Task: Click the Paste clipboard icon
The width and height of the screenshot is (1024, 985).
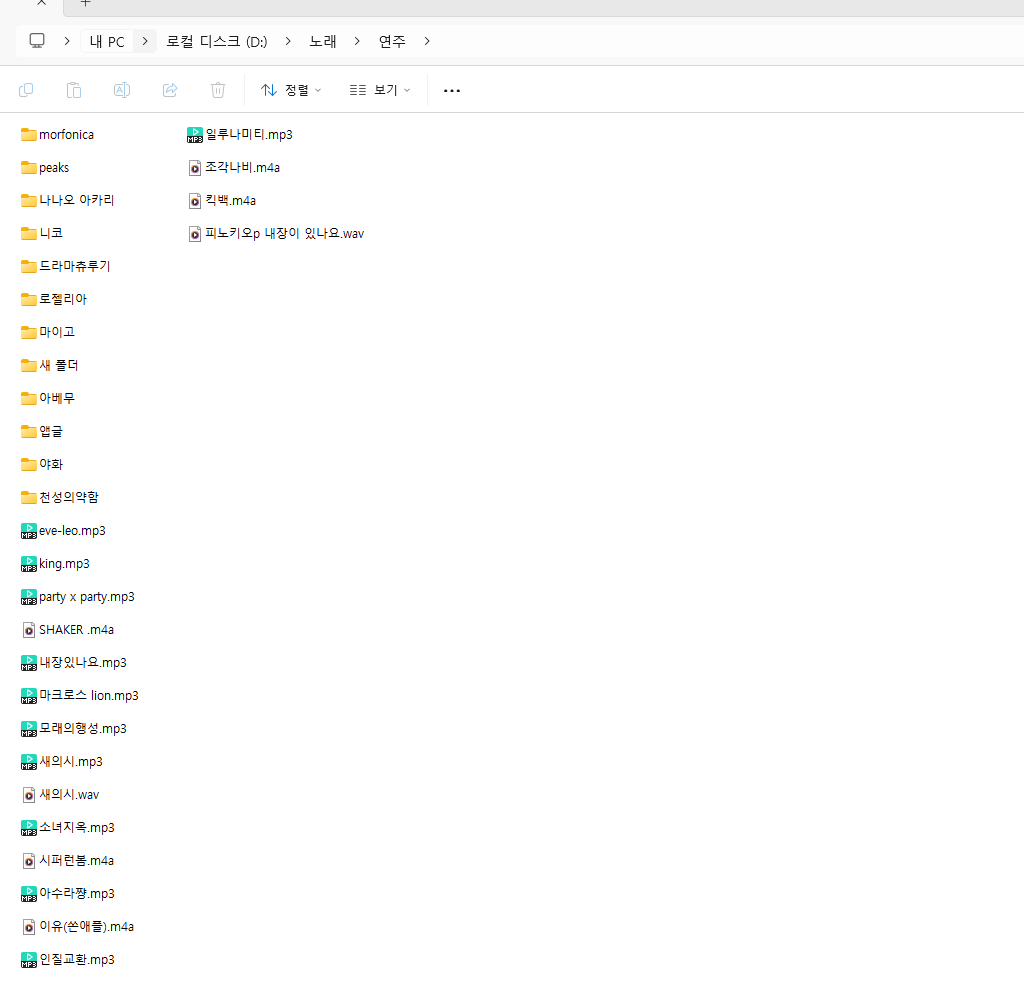Action: [74, 90]
